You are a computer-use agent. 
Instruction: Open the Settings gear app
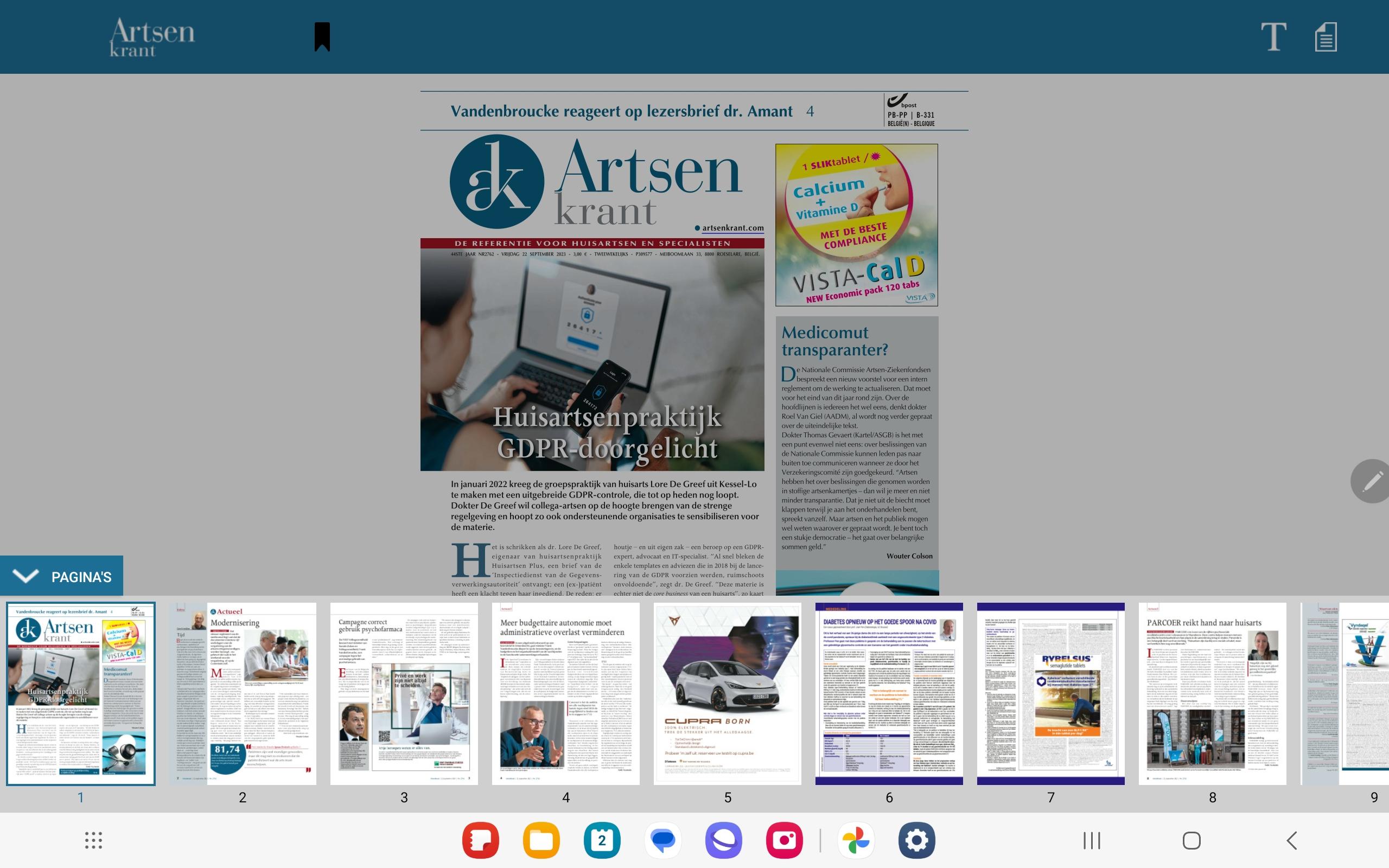[916, 840]
